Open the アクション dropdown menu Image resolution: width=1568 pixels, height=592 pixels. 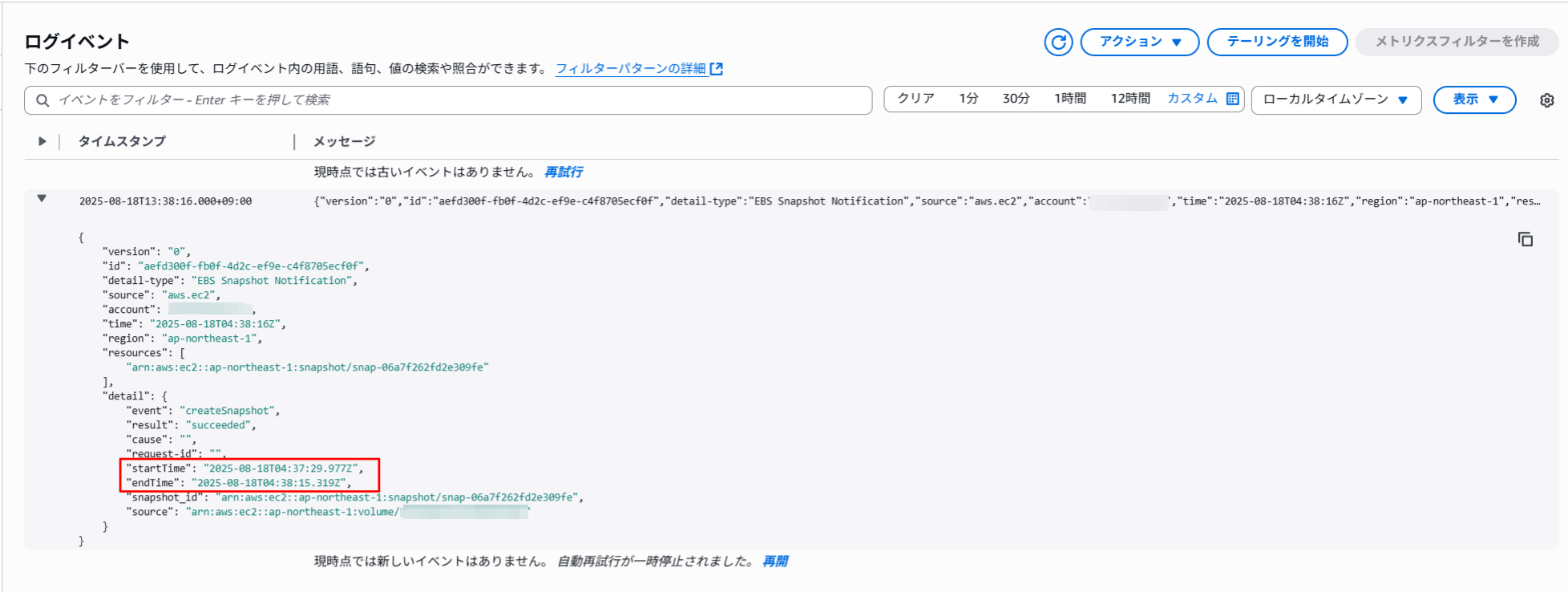tap(1139, 42)
